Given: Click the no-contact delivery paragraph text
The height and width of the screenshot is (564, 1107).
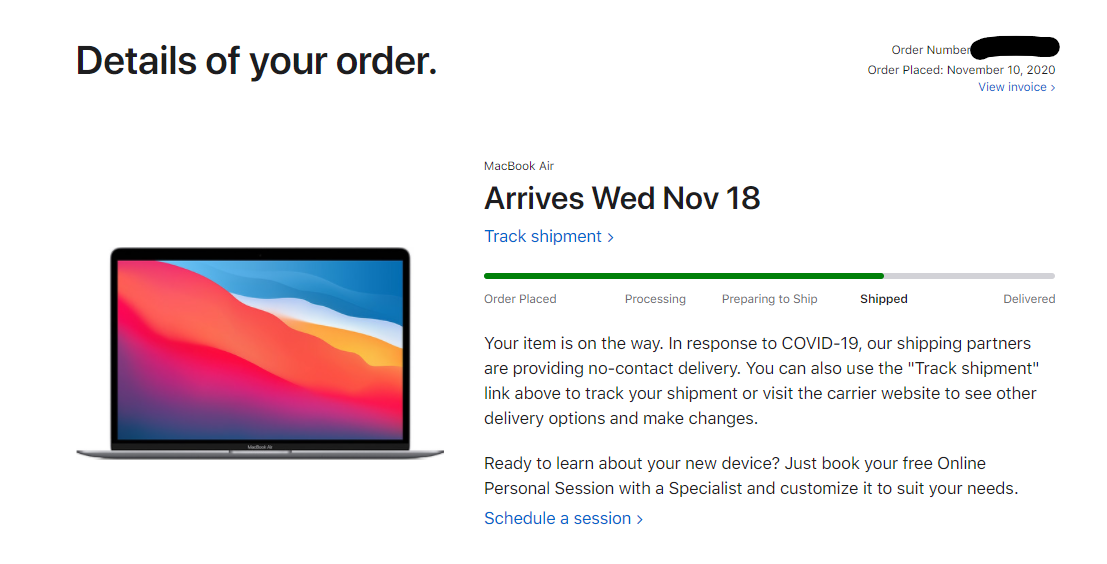Looking at the screenshot, I should pyautogui.click(x=760, y=381).
